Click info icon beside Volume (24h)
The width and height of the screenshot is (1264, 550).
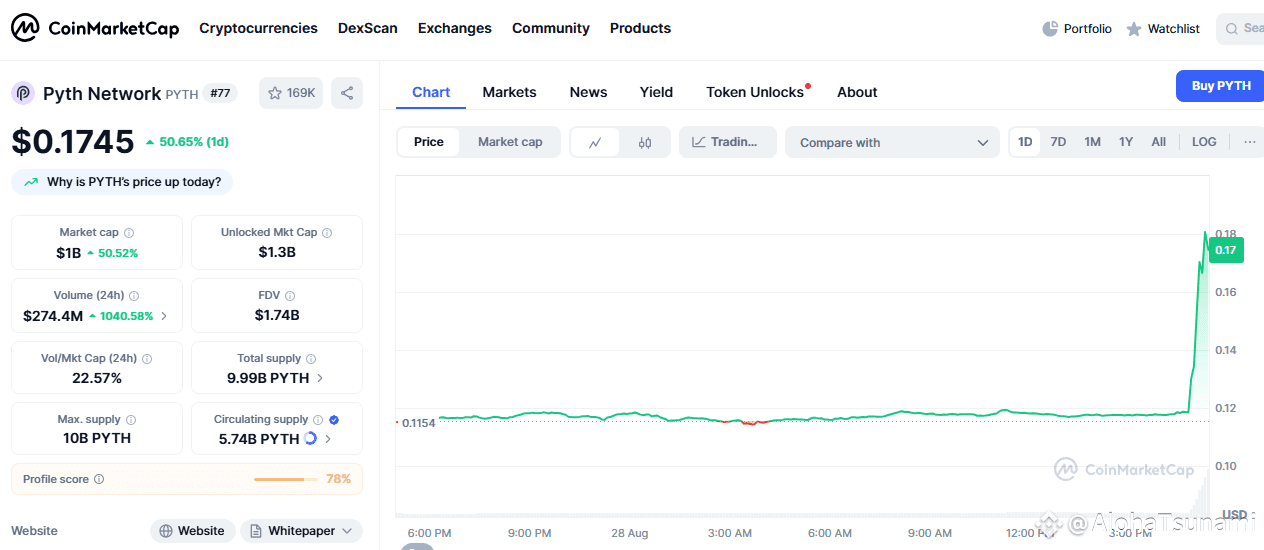tap(134, 296)
